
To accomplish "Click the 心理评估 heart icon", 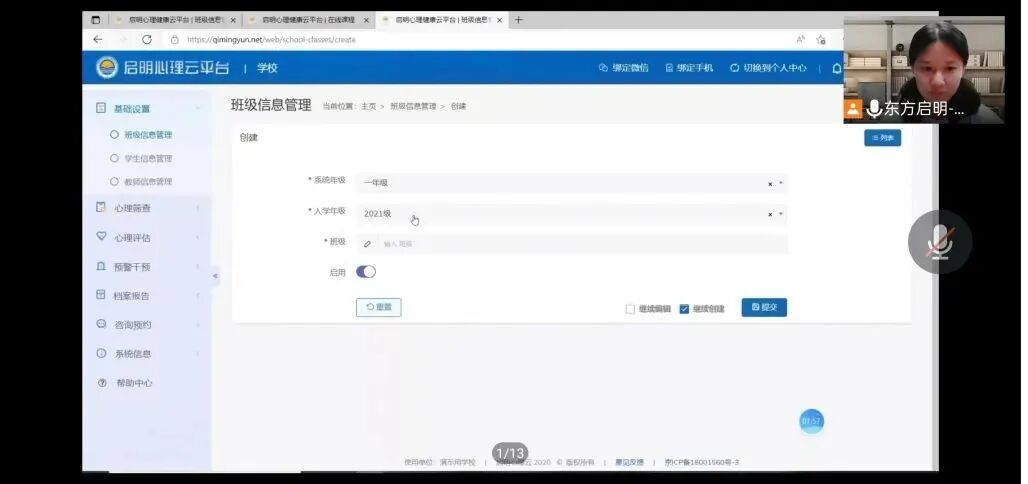I will [x=101, y=236].
